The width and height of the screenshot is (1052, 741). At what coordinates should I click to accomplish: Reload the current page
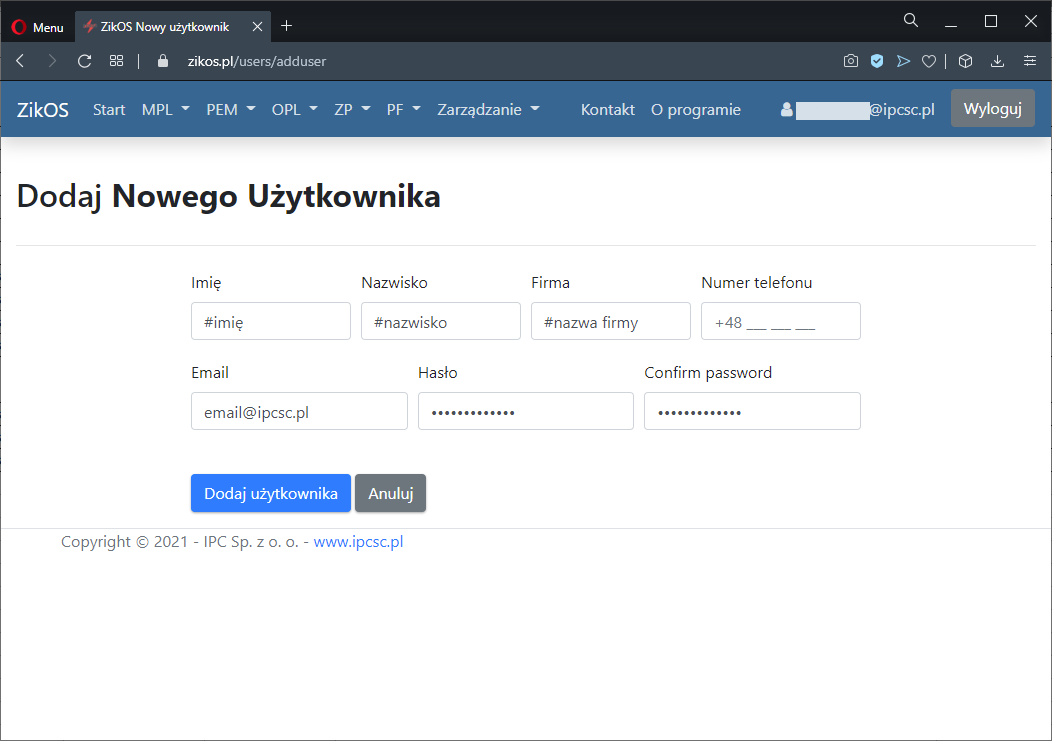85,61
